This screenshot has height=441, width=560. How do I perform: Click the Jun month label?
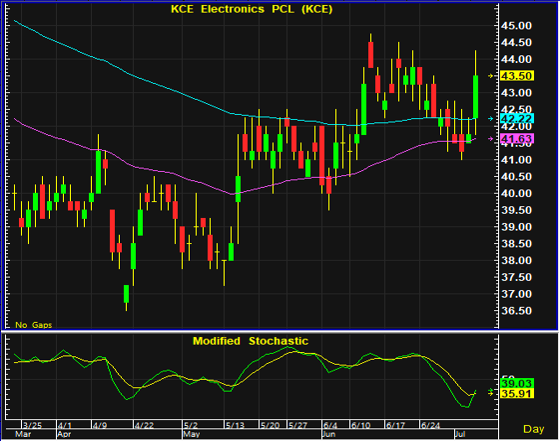coord(329,434)
